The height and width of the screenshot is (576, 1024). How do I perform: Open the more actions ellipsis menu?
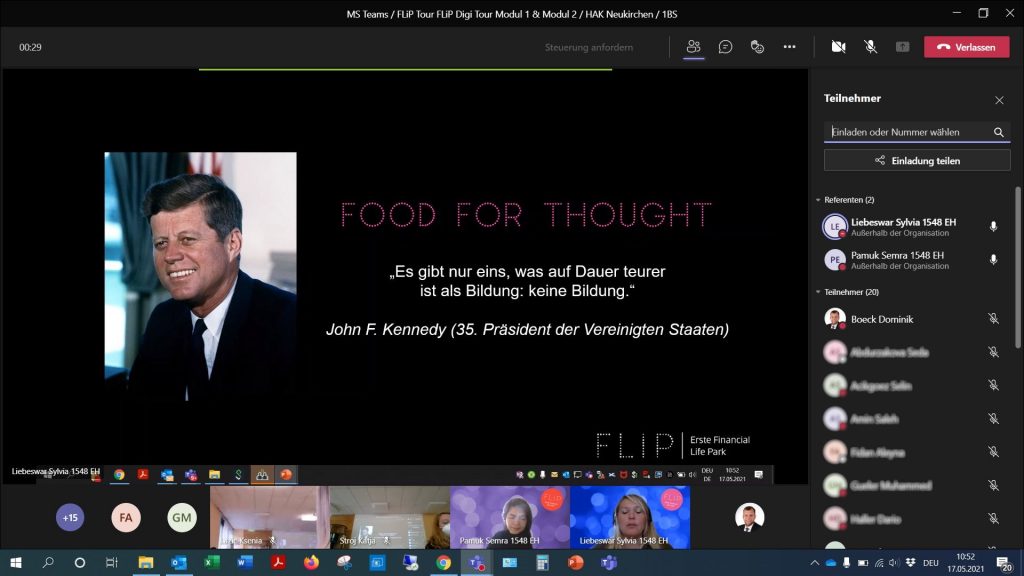point(789,47)
